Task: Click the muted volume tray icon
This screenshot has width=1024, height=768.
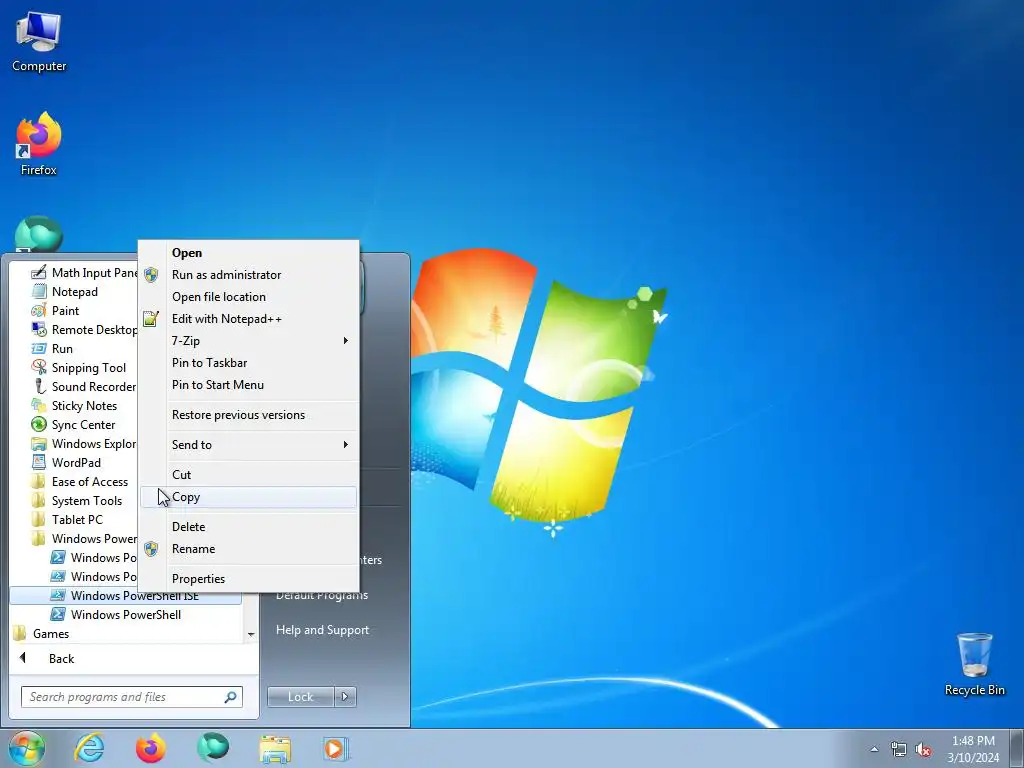Action: (923, 750)
